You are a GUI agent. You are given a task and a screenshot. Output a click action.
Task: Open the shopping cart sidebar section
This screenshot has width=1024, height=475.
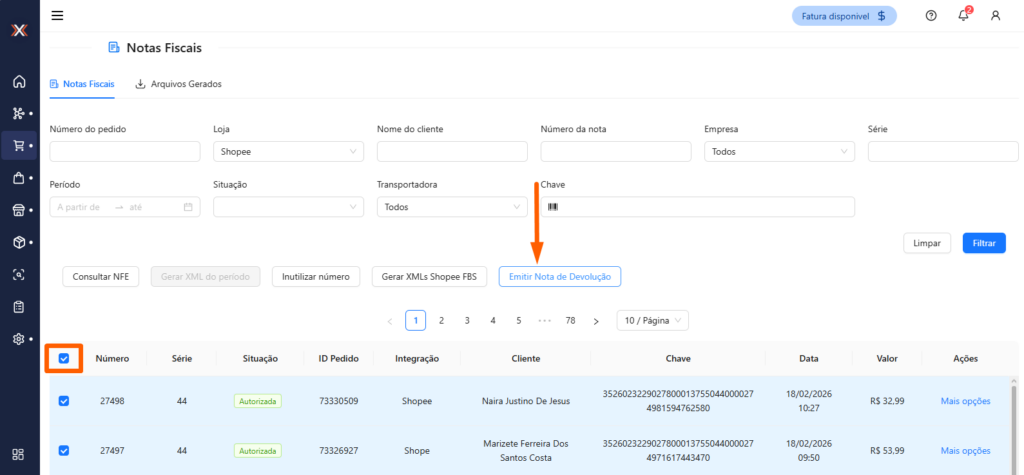(18, 145)
